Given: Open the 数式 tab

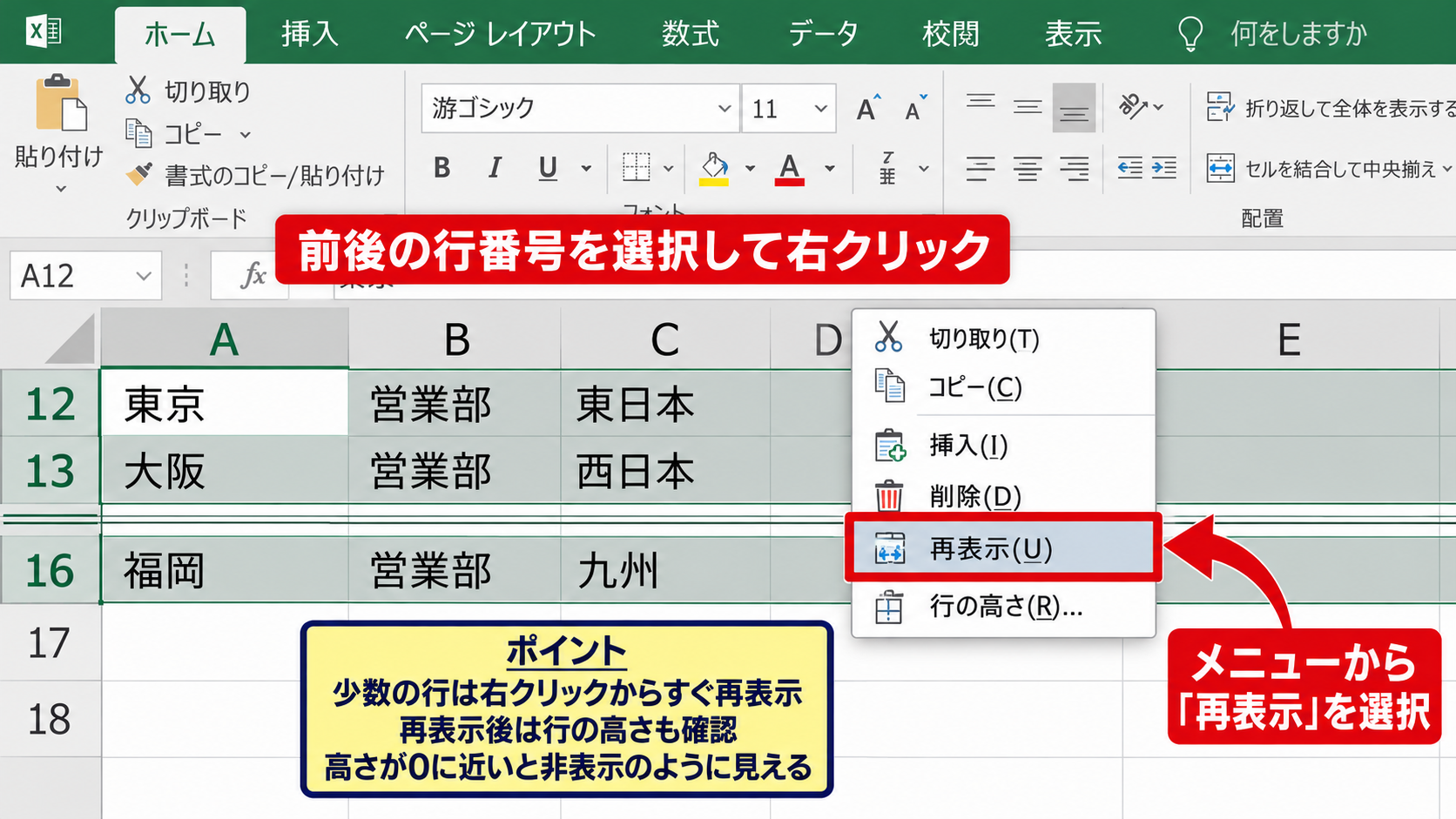Looking at the screenshot, I should click(690, 34).
